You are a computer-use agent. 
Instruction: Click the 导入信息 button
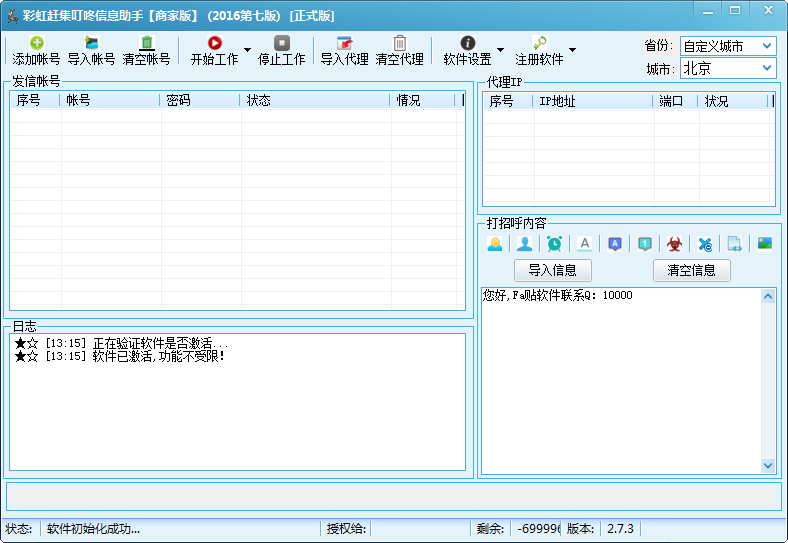coord(552,270)
